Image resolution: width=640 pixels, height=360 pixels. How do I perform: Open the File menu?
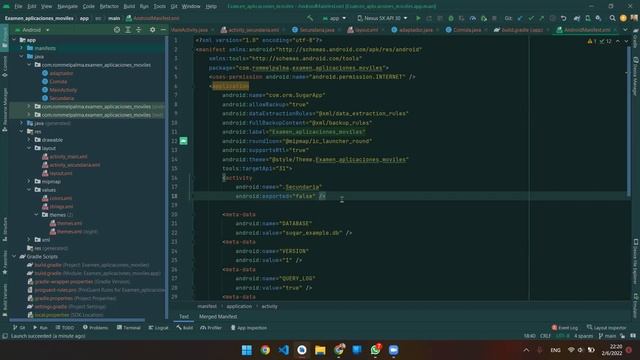(x=18, y=7)
